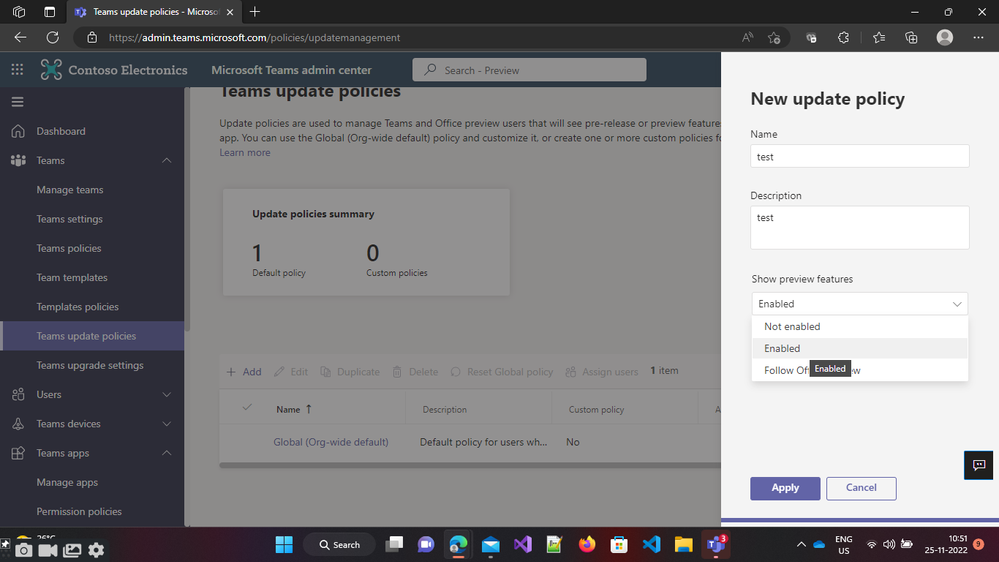Image resolution: width=999 pixels, height=562 pixels.
Task: Click the Users sidebar icon
Action: [x=18, y=394]
